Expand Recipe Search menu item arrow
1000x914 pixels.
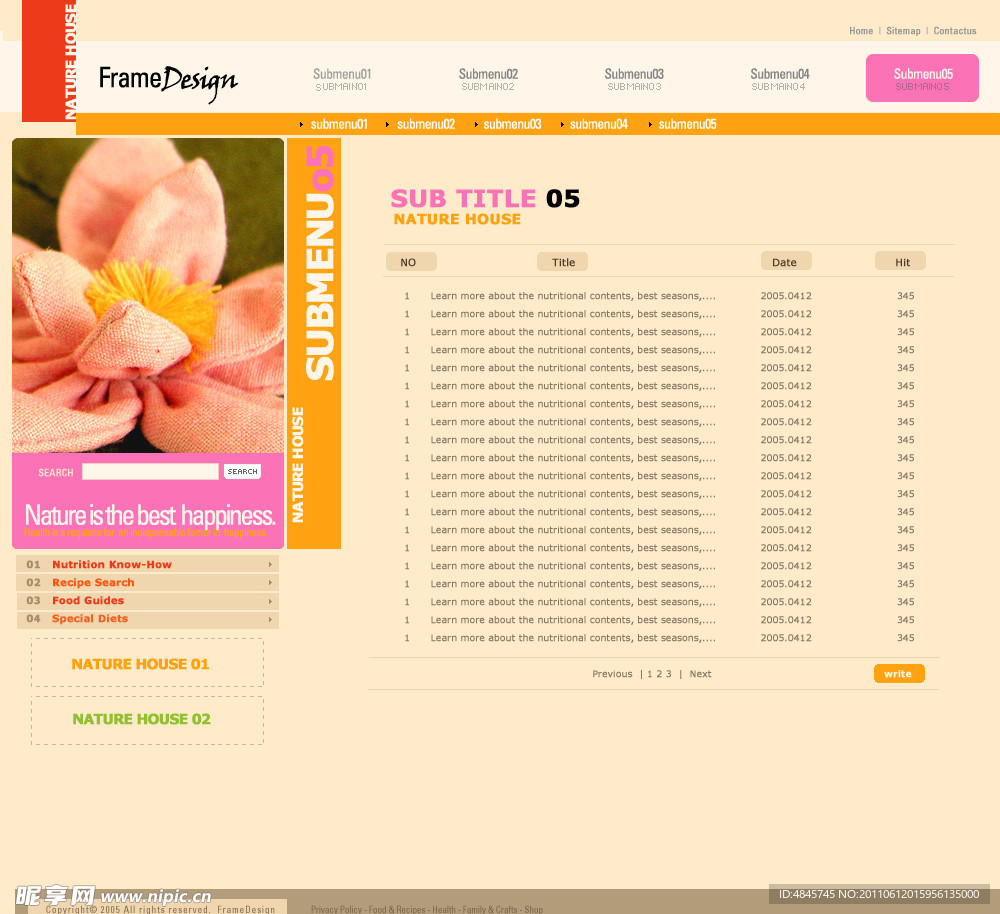(x=270, y=583)
